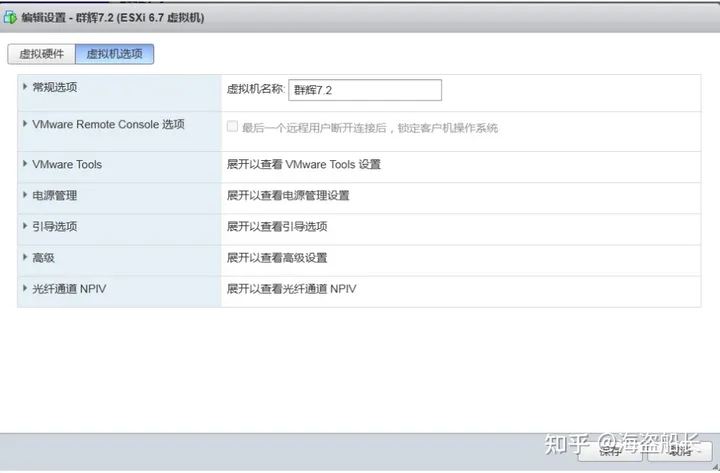This screenshot has width=720, height=473.
Task: Click the dialog resize grip corner
Action: [715, 467]
